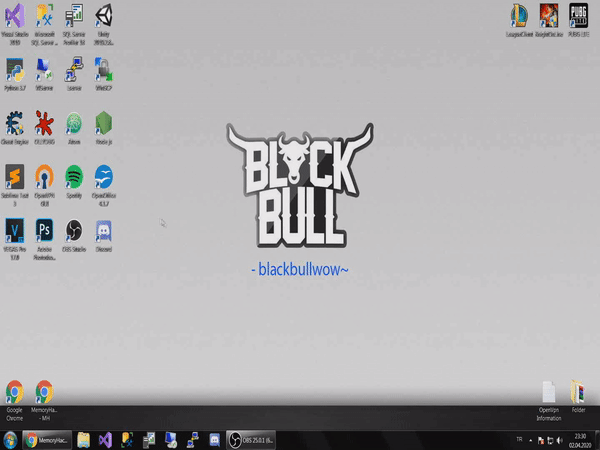Select the Adobe Photoshop desktop shortcut
Image resolution: width=600 pixels, height=450 pixels.
(44, 240)
